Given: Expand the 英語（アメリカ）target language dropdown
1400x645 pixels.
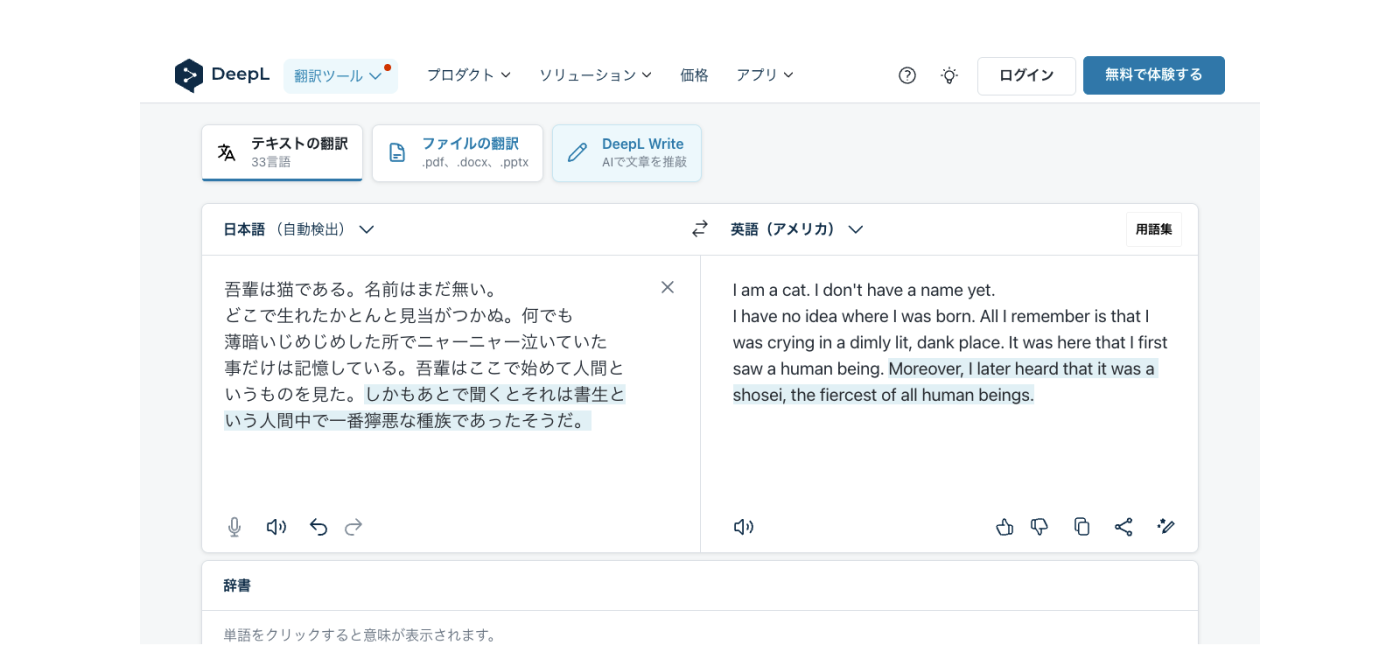Looking at the screenshot, I should 796,229.
